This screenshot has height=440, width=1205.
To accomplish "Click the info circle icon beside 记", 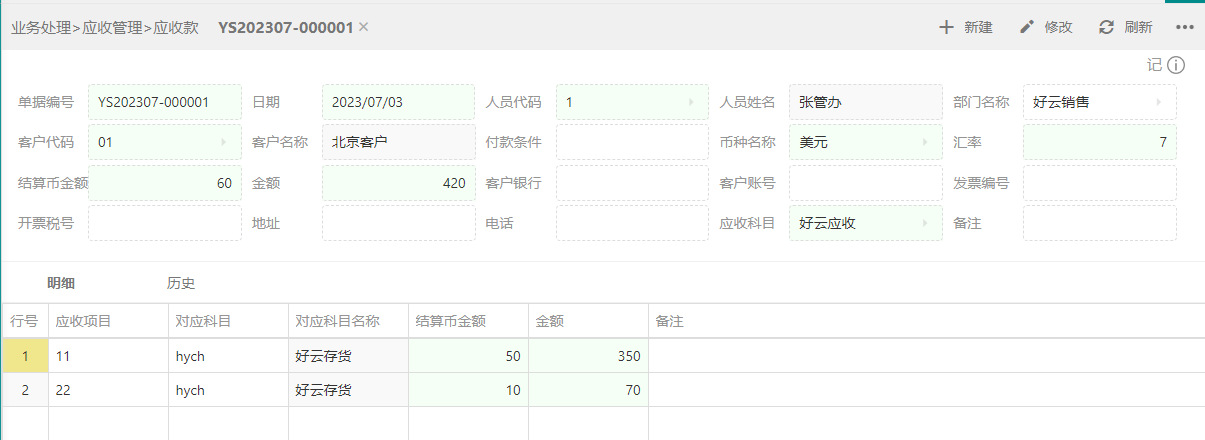I will point(1176,65).
